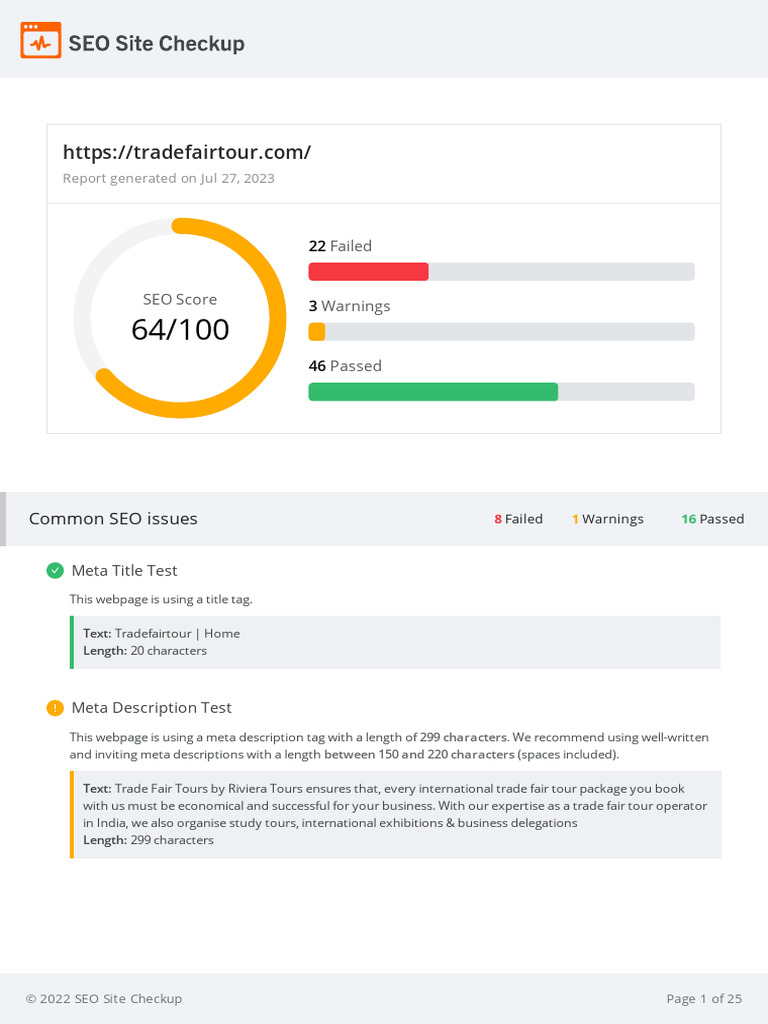The image size is (768, 1024).
Task: Click the Page 1 of 25 indicator
Action: [704, 999]
